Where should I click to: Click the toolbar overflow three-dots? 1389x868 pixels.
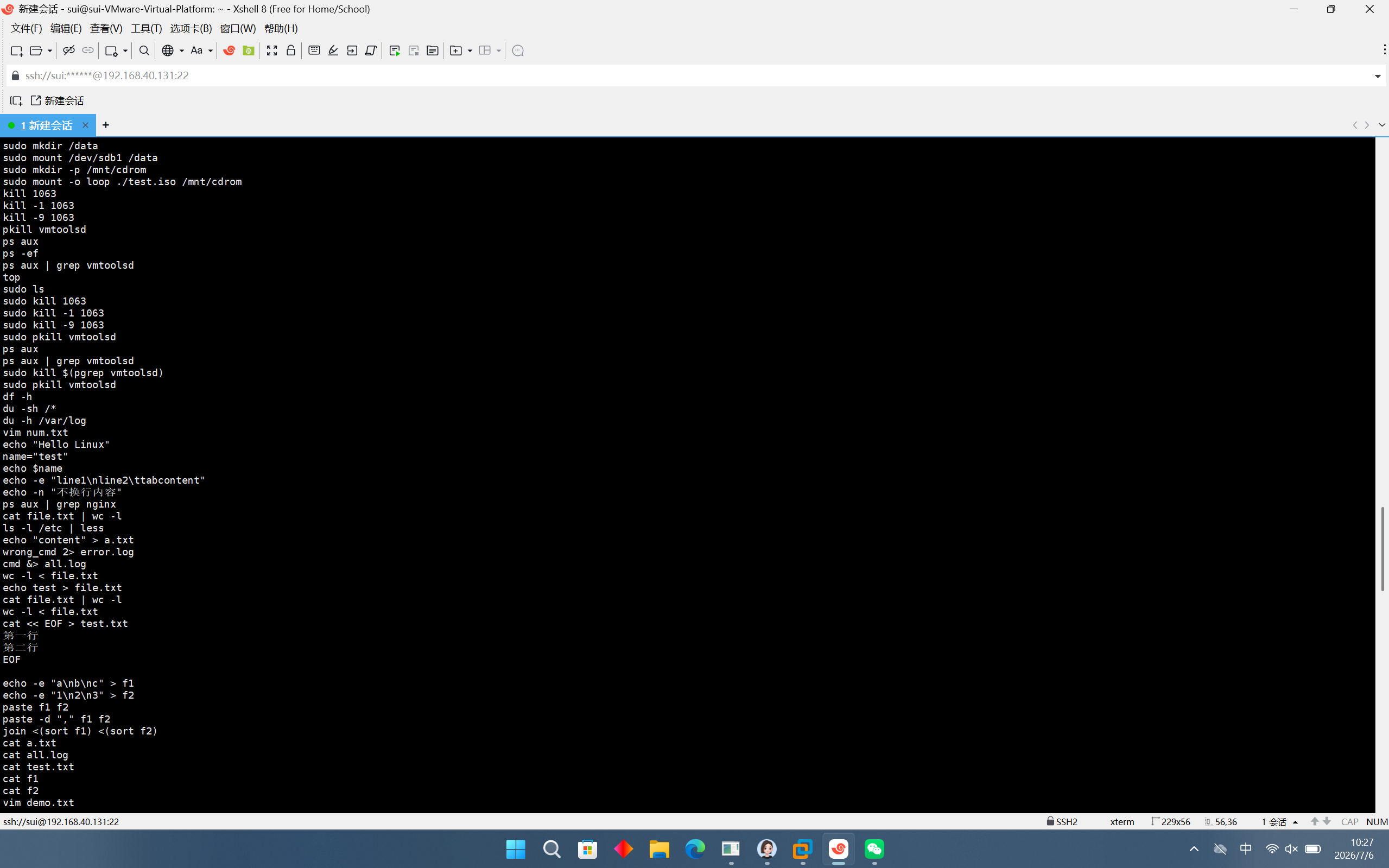(1385, 50)
